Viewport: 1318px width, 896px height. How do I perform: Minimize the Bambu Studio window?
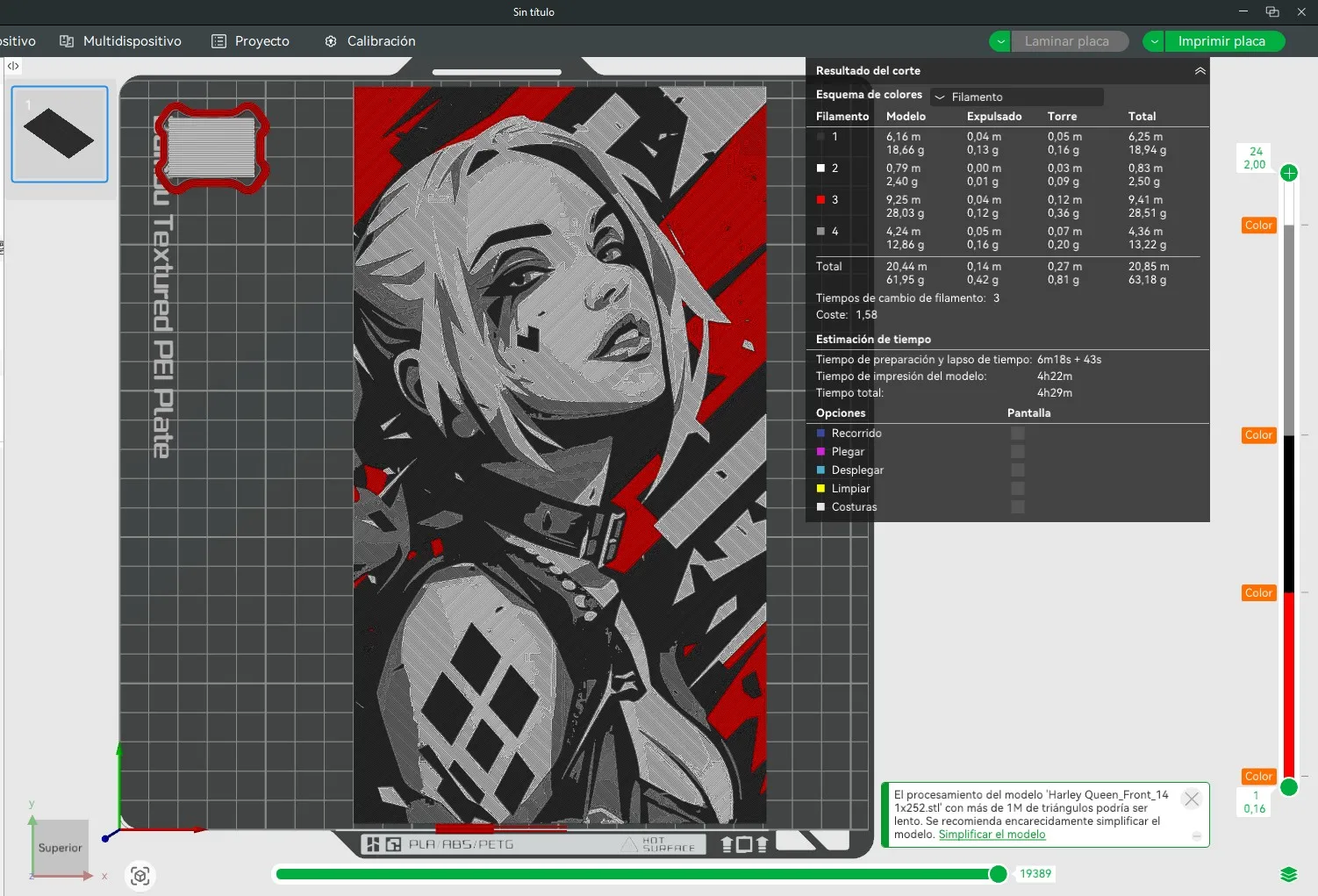click(1243, 11)
